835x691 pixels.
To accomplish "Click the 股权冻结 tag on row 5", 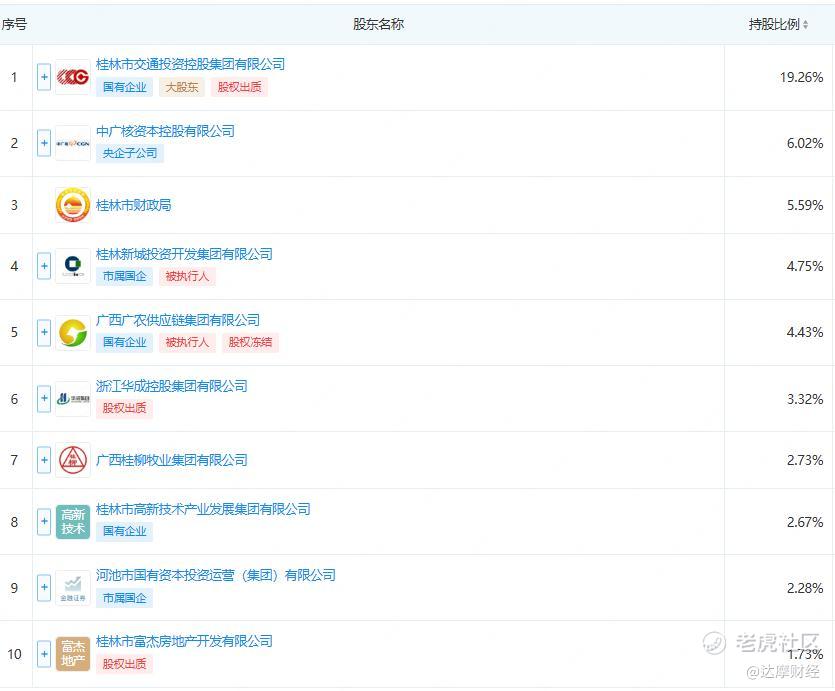I will point(250,342).
